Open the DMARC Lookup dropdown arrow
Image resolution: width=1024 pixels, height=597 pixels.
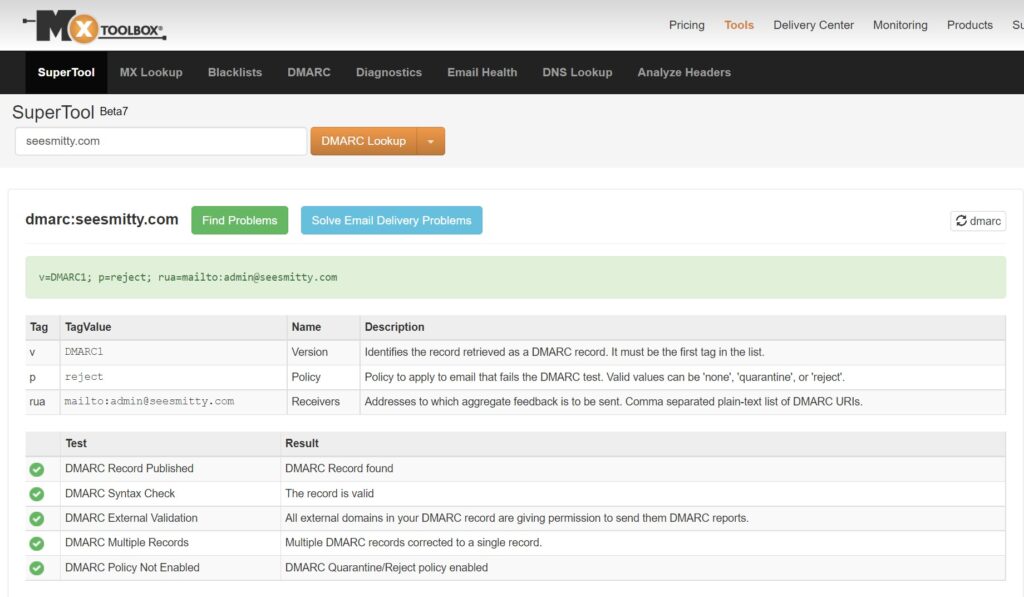click(430, 141)
